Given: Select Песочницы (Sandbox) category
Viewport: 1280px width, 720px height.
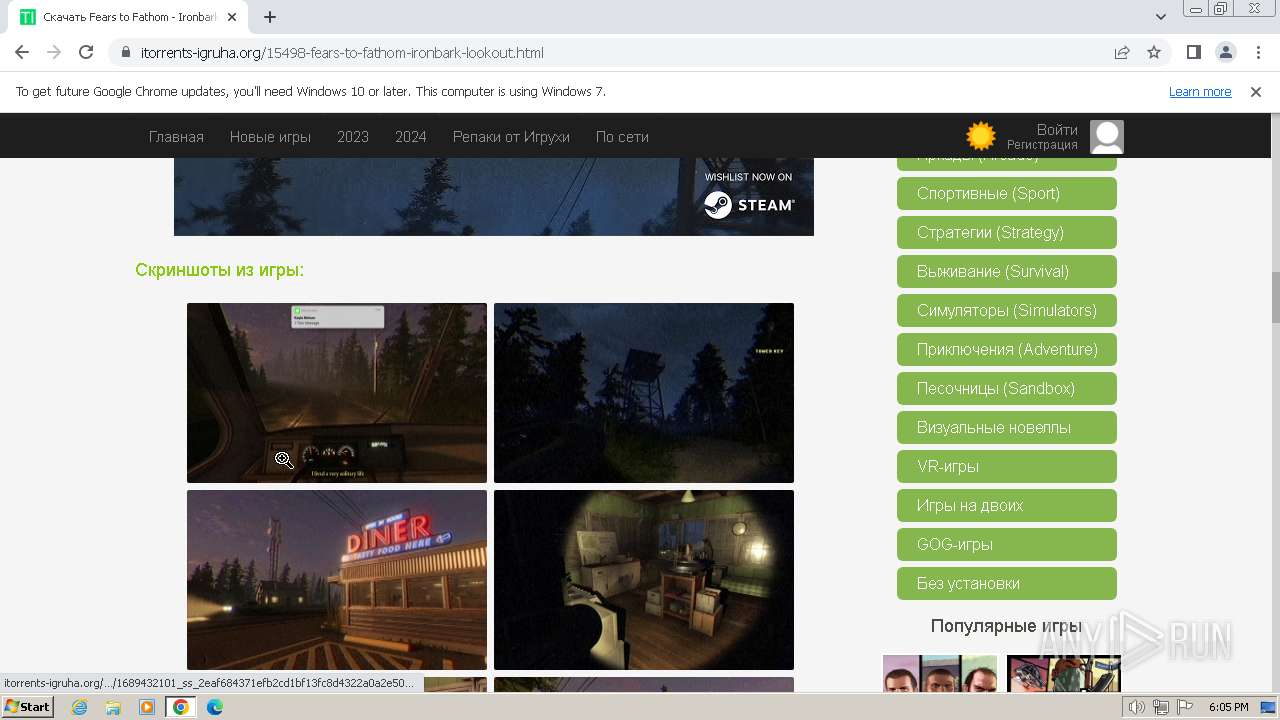Looking at the screenshot, I should 1007,388.
